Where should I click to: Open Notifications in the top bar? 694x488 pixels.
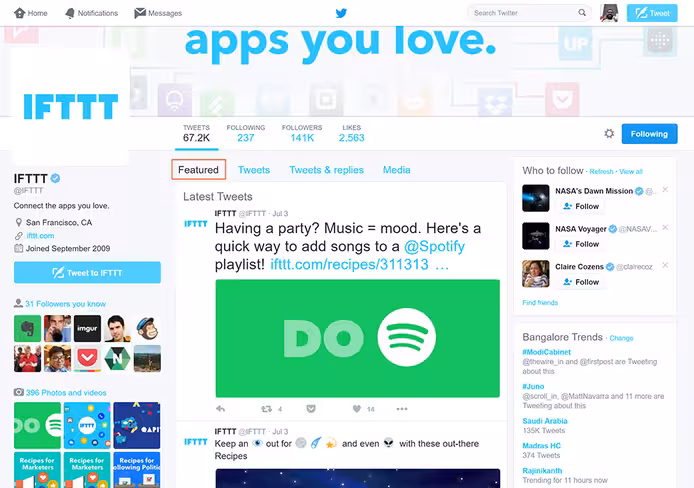click(x=92, y=13)
